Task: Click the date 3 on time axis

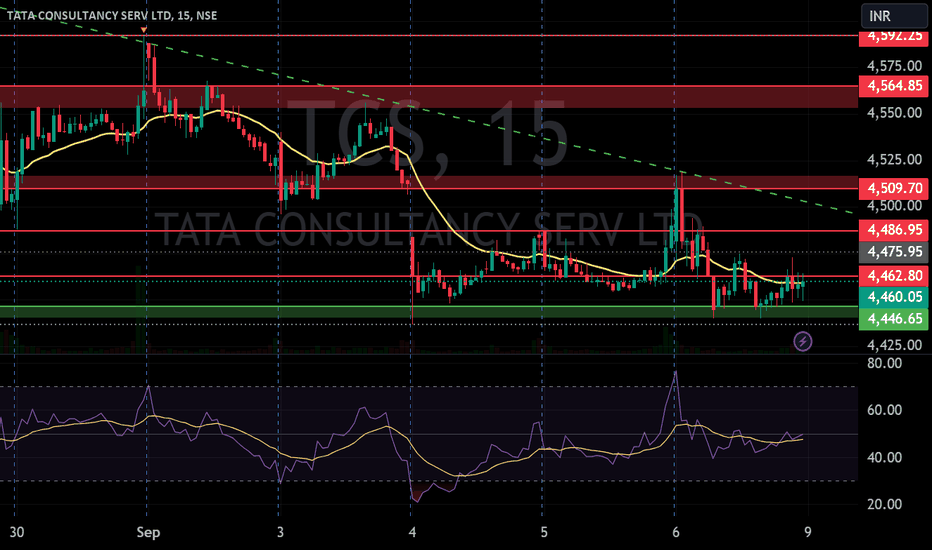Action: [280, 532]
